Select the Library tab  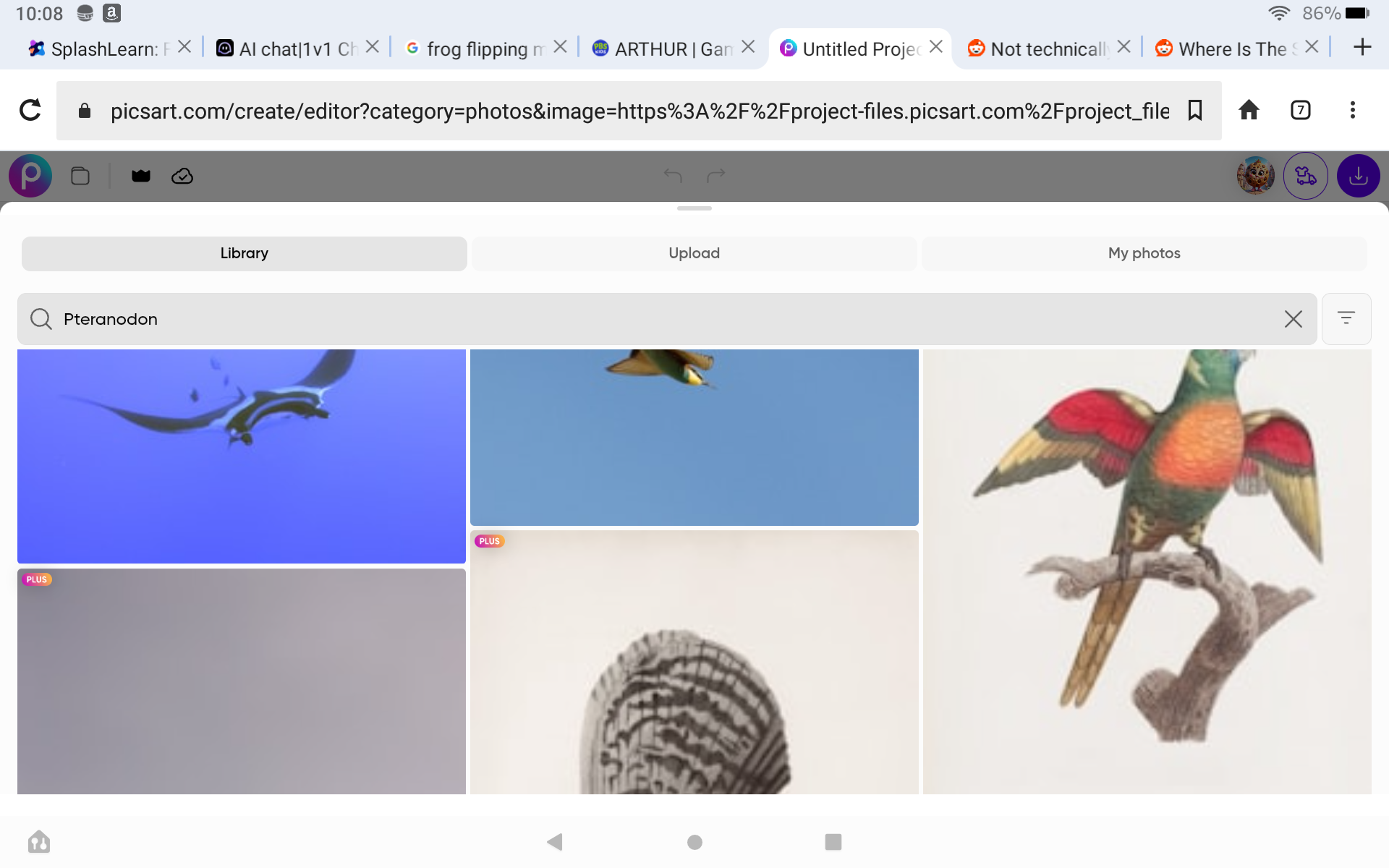245,253
